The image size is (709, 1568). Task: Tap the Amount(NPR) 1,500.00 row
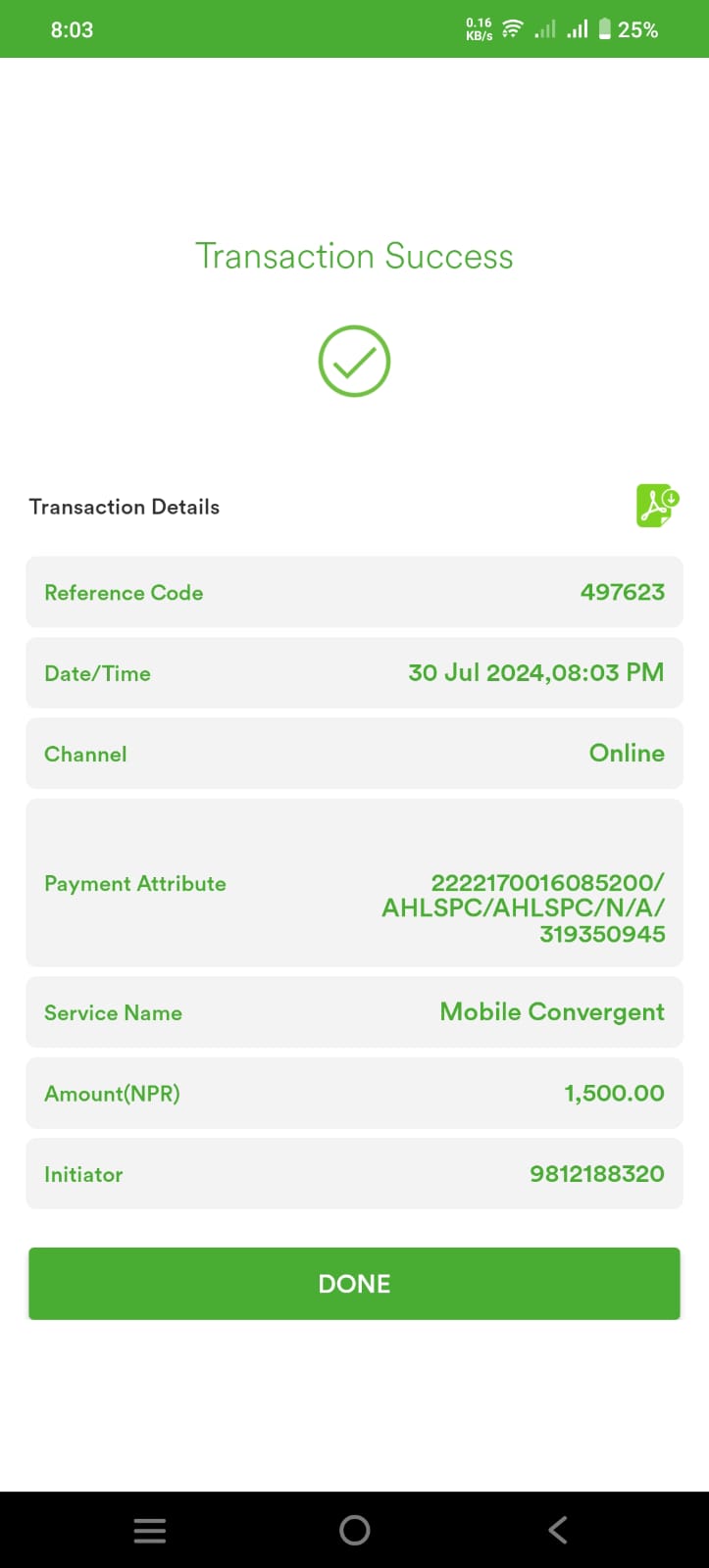pyautogui.click(x=354, y=1093)
